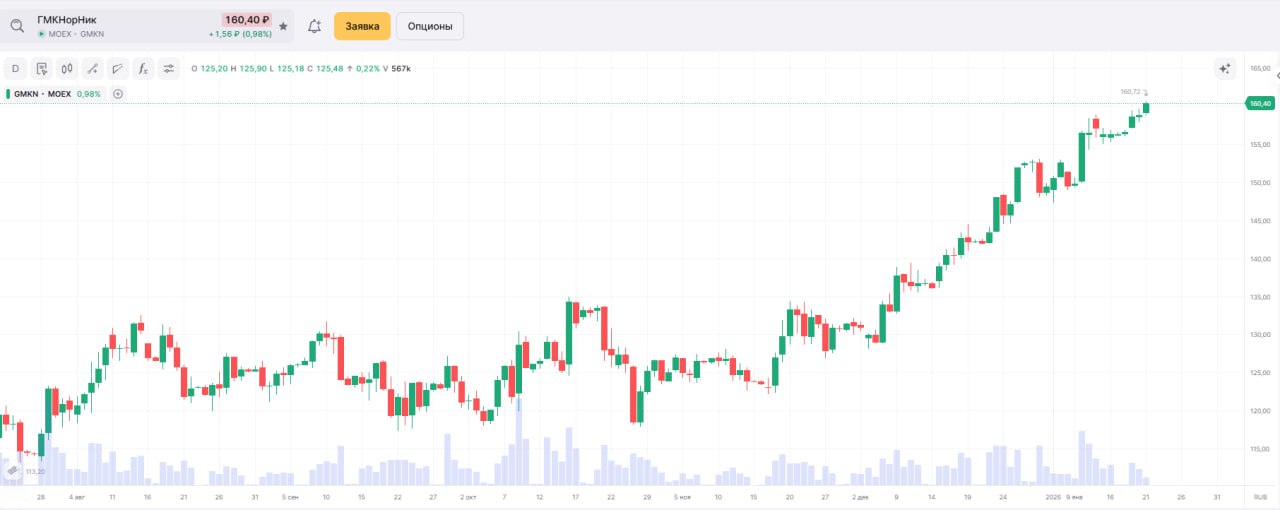Click the 160,40 current price label
Screen dimensions: 1280x510
tap(1259, 103)
